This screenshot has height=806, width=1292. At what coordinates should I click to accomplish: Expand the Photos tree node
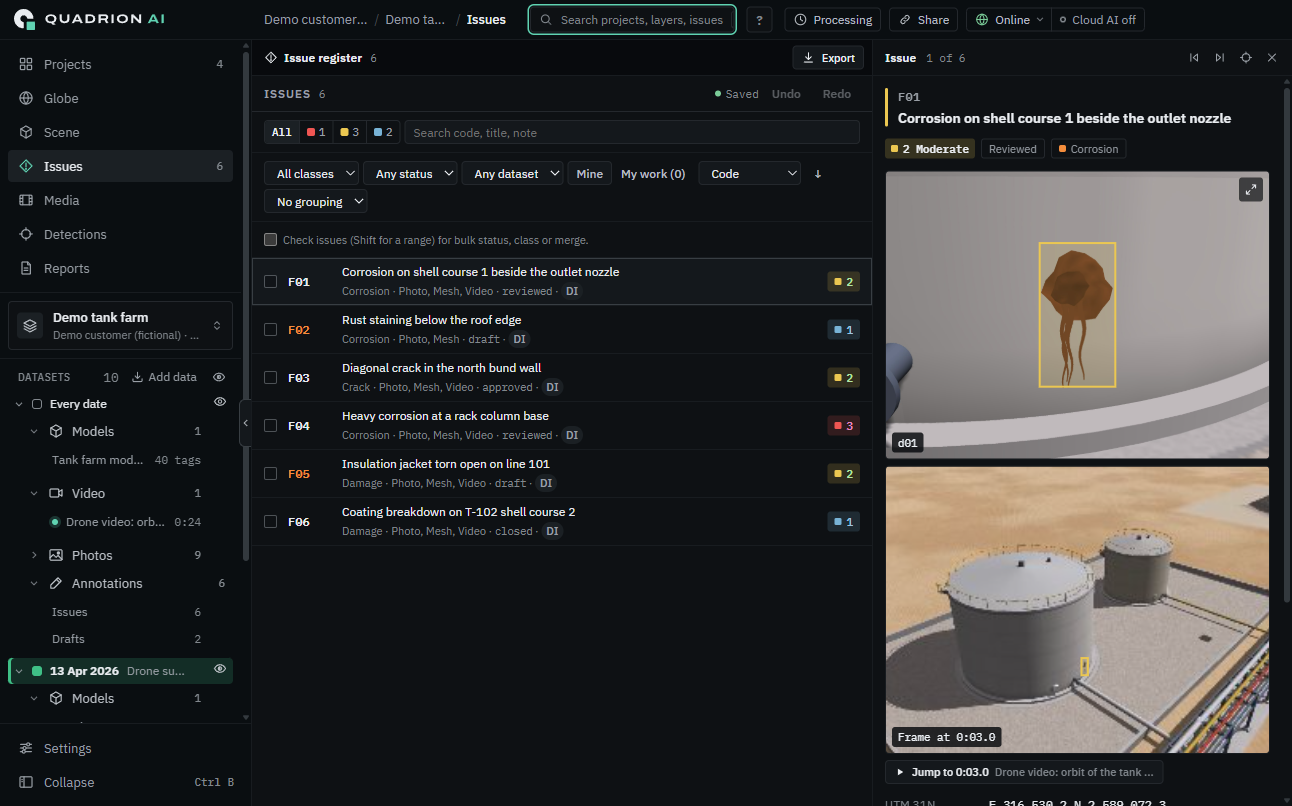coord(33,555)
